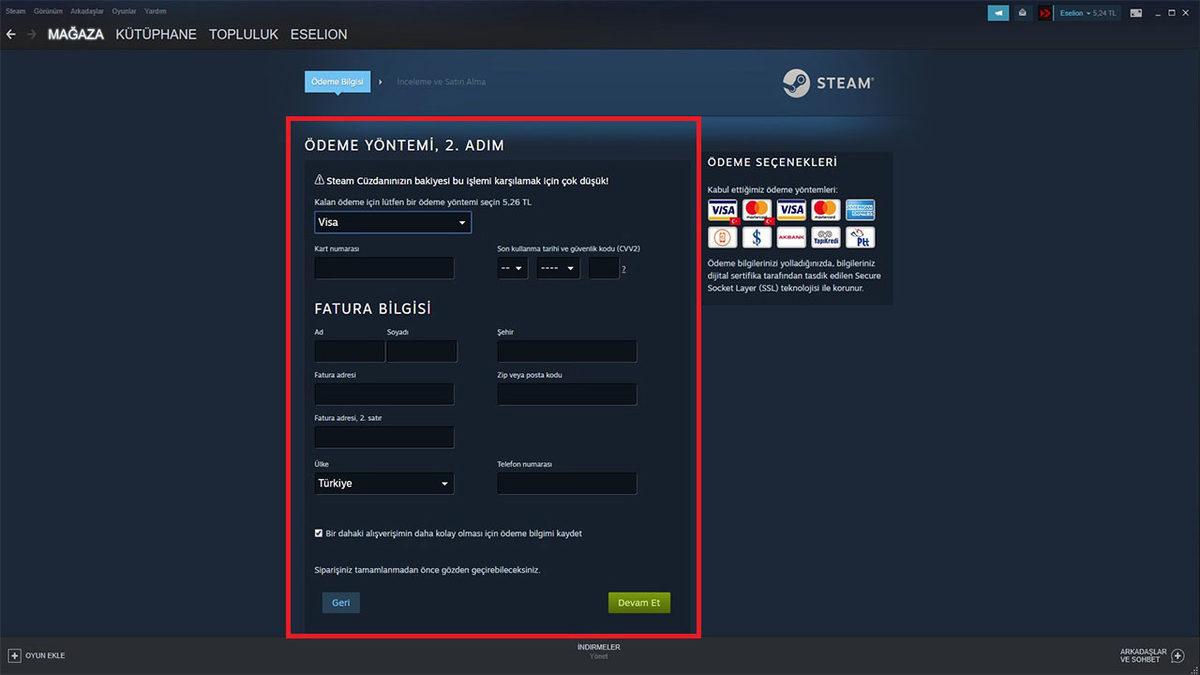Viewport: 1200px width, 675px height.
Task: Go back with the left arrow icon
Action: (x=11, y=34)
